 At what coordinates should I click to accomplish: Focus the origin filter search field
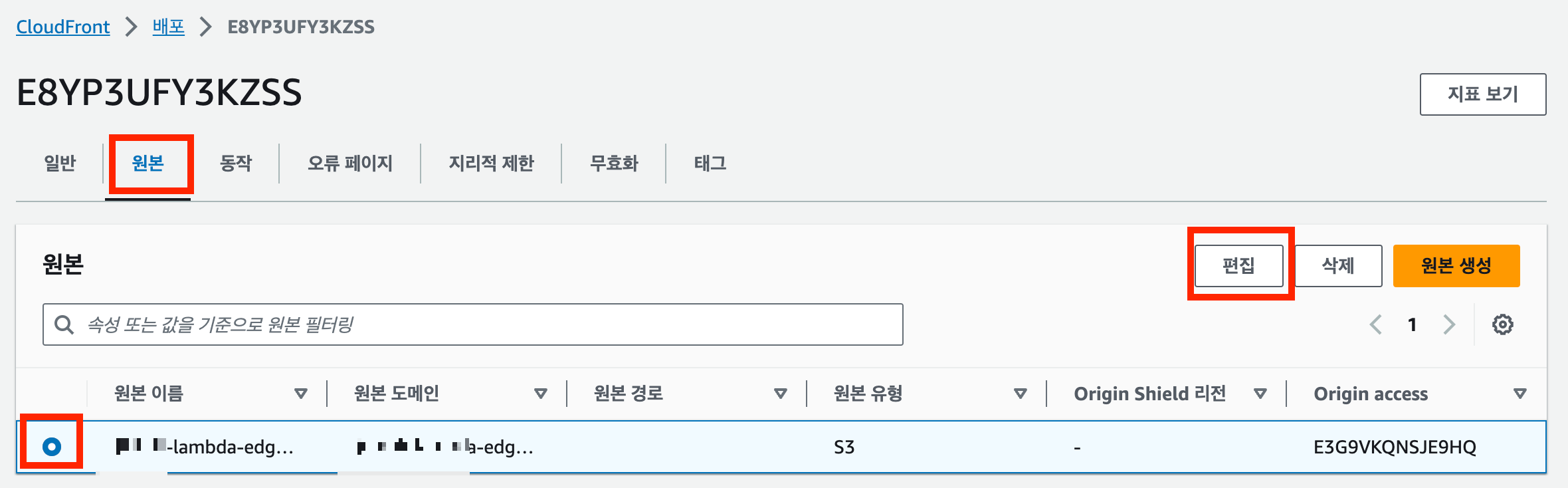pos(472,324)
